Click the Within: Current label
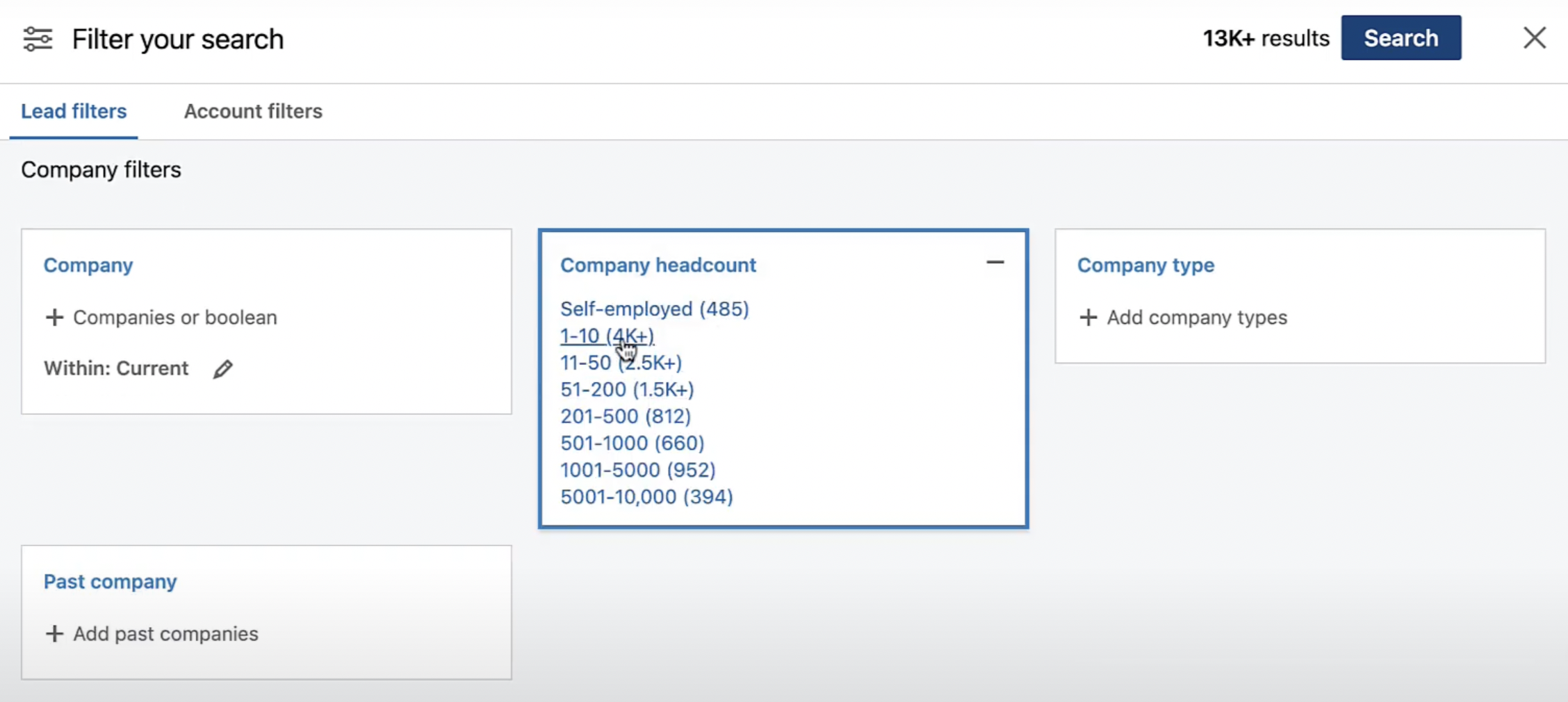This screenshot has height=702, width=1568. [116, 368]
